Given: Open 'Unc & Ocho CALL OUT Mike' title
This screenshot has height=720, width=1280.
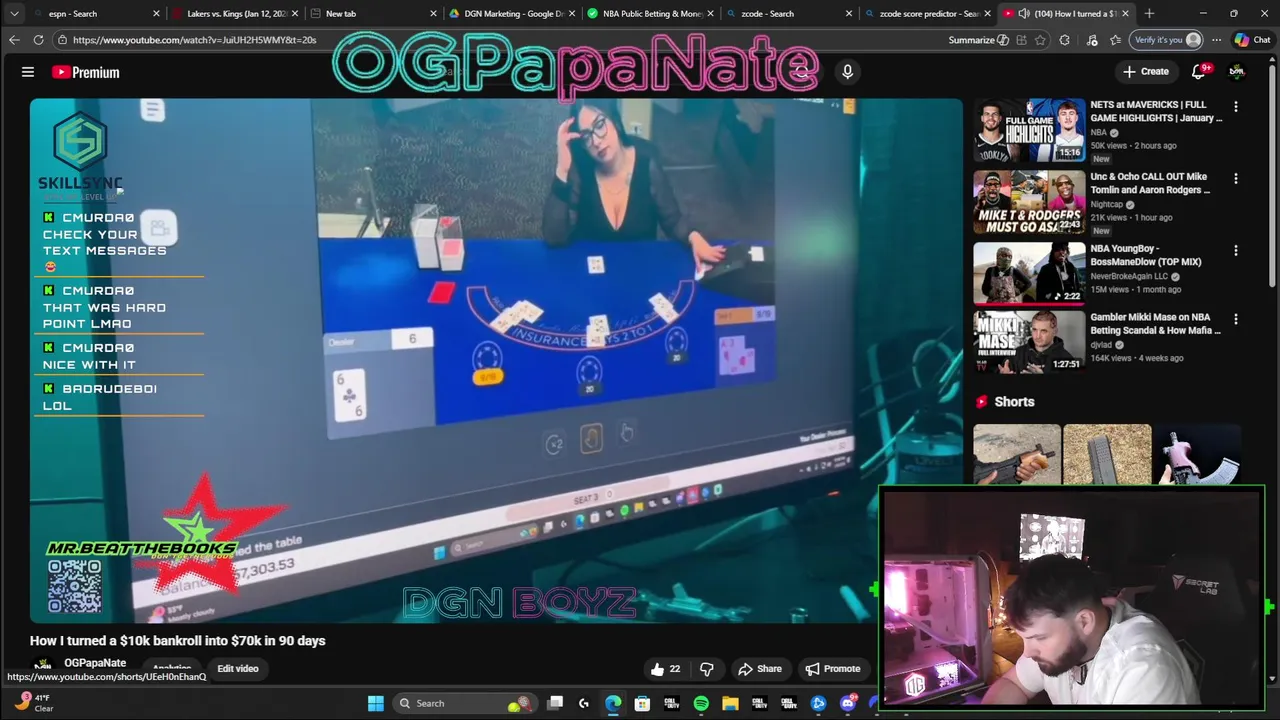Looking at the screenshot, I should (1150, 183).
